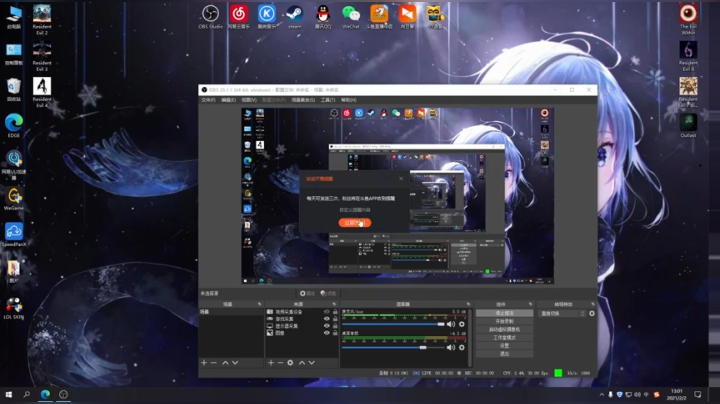The width and height of the screenshot is (720, 404).
Task: Remove selected scene with minus button
Action: click(214, 363)
